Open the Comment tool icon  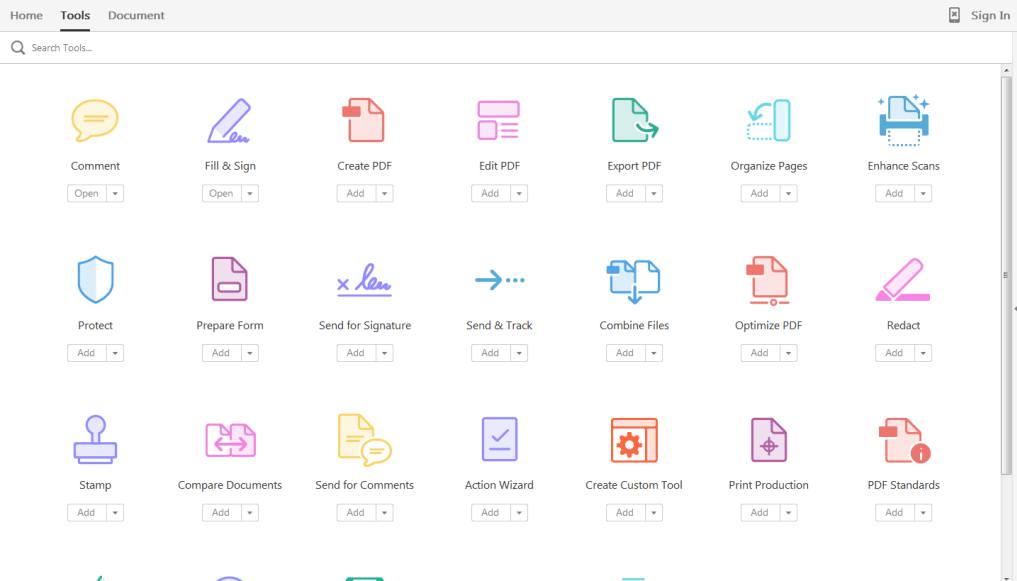[x=95, y=121]
